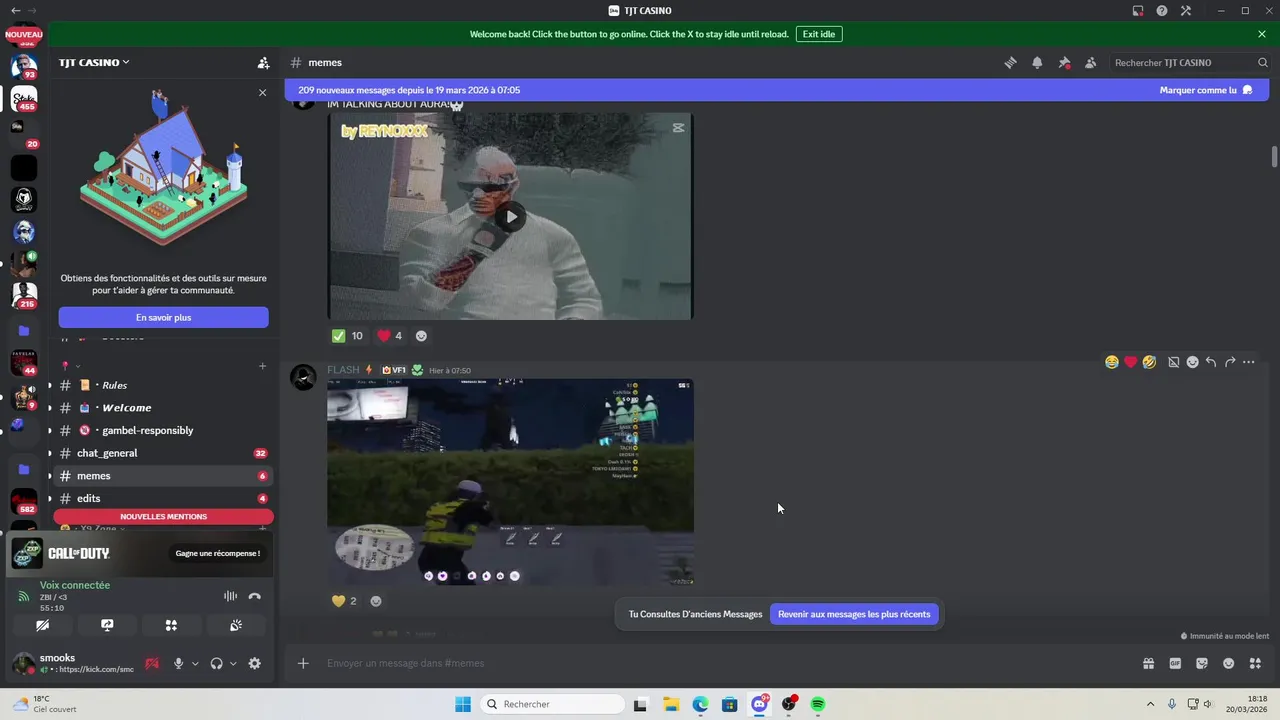
Task: Reply to FLASH's message with reply arrow
Action: [x=1211, y=362]
